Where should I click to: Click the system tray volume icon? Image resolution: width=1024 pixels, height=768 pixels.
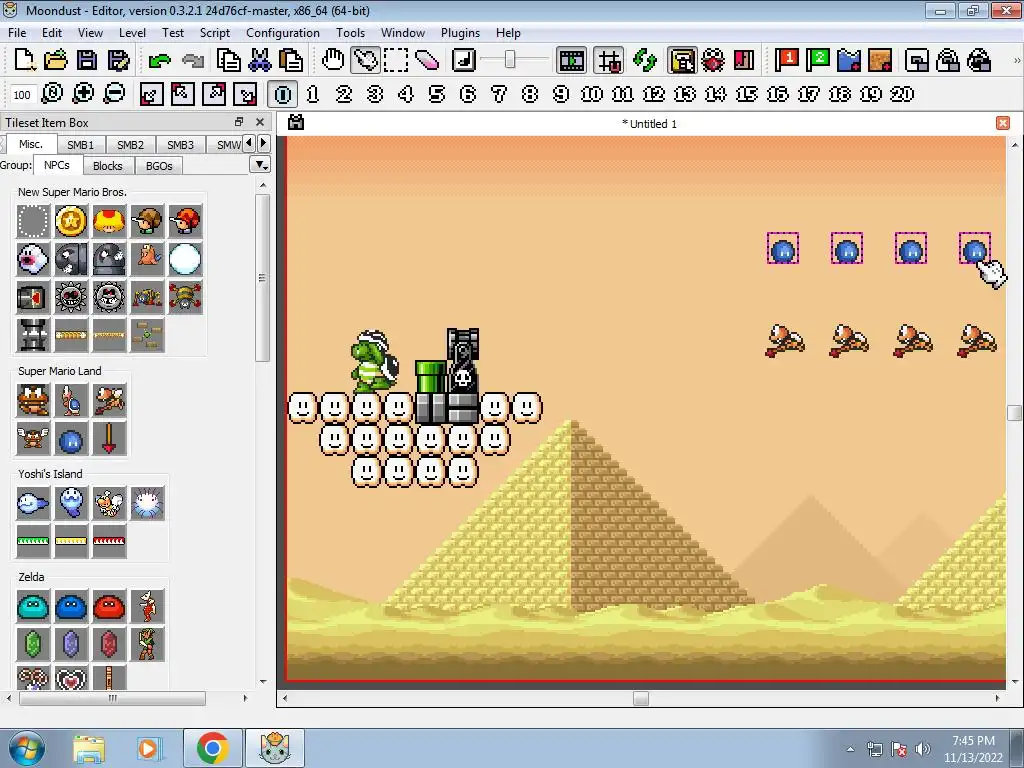click(x=923, y=749)
